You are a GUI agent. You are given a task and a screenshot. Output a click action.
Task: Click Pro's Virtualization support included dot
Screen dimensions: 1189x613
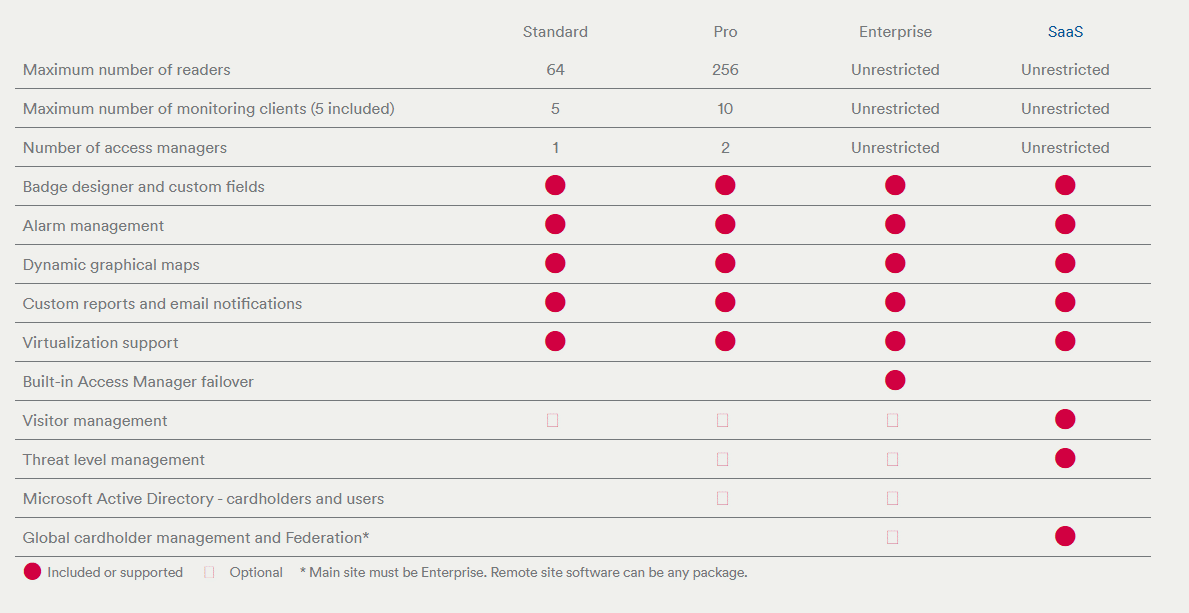coord(725,341)
